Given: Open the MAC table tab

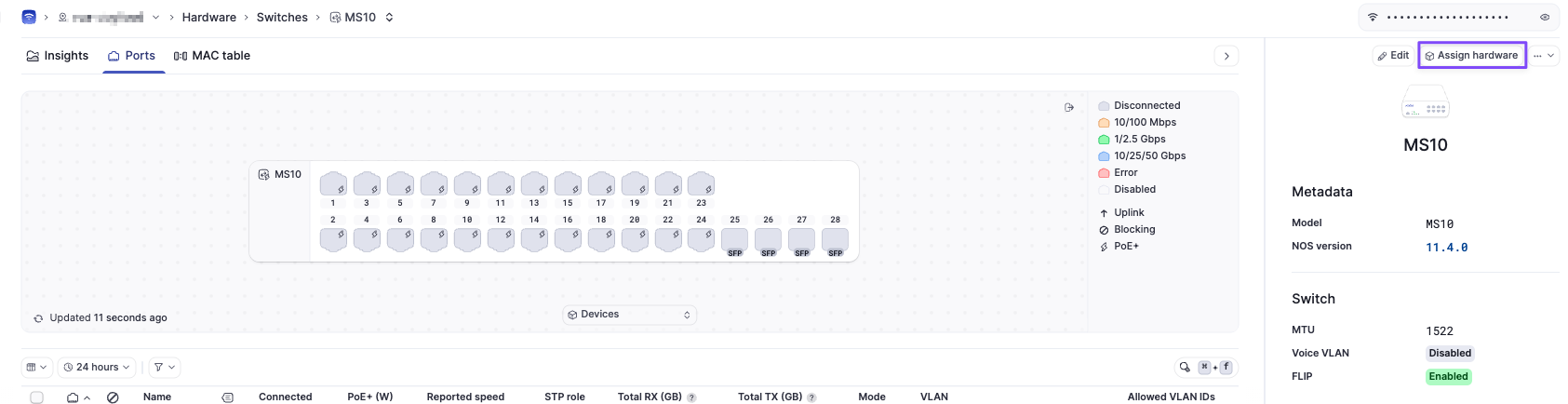Looking at the screenshot, I should point(212,56).
